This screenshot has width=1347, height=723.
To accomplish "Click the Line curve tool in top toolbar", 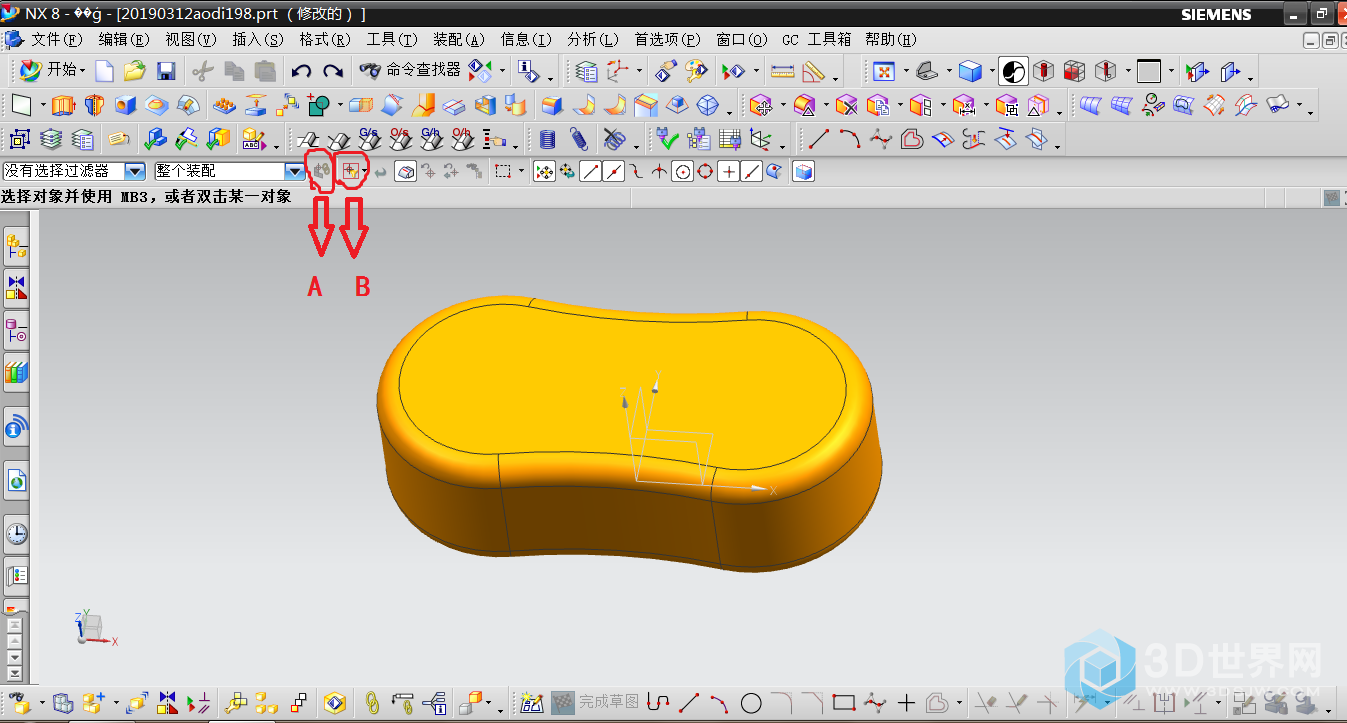I will (x=819, y=139).
